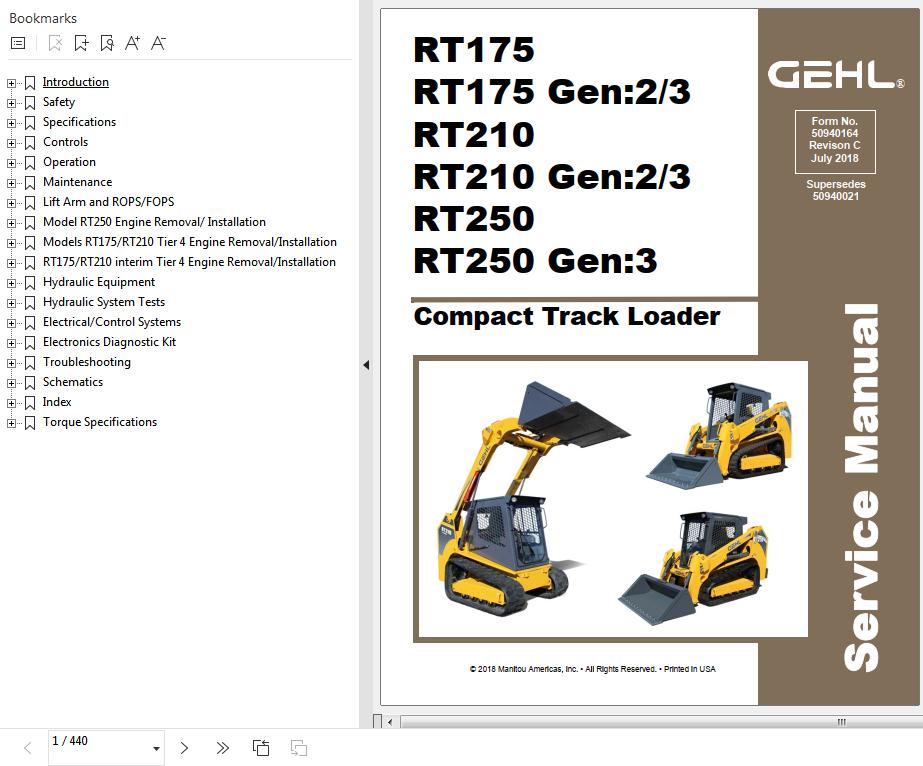The height and width of the screenshot is (766, 923).
Task: Expand the Troubleshooting bookmark node
Action: pos(11,363)
